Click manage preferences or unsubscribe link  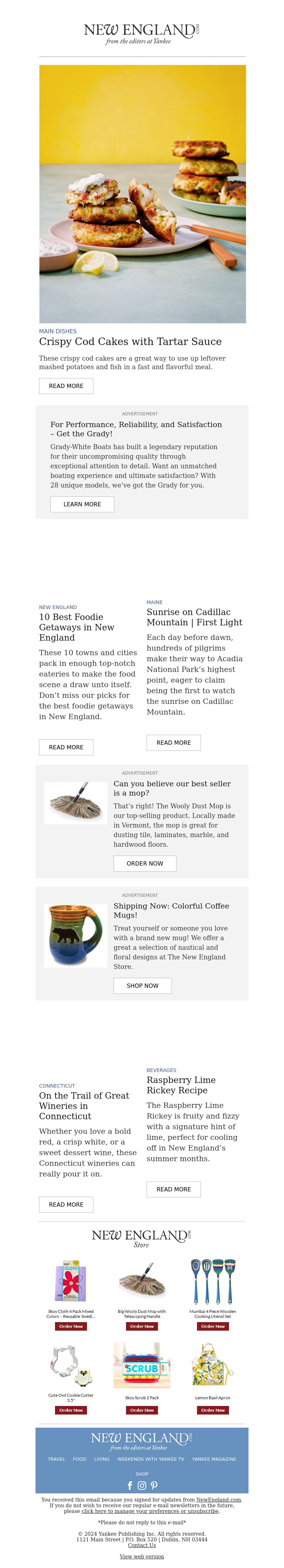tap(150, 1511)
